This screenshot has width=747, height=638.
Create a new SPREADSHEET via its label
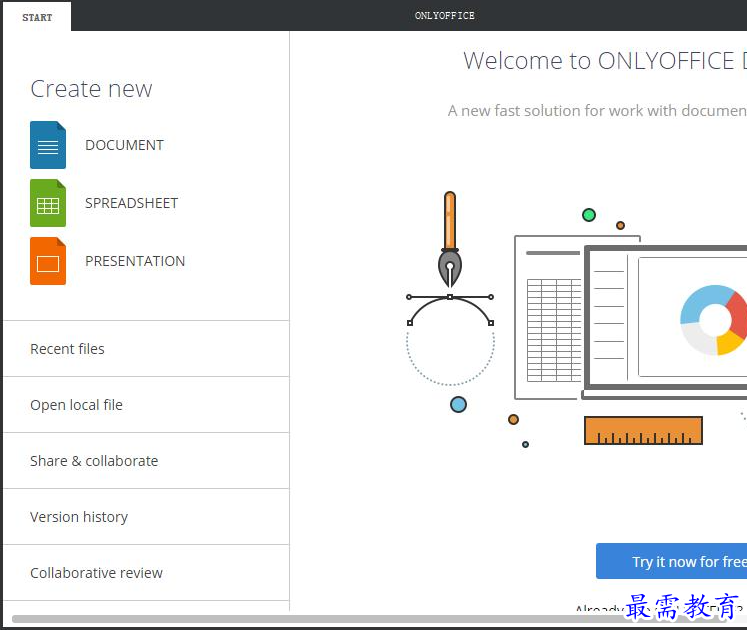[131, 203]
